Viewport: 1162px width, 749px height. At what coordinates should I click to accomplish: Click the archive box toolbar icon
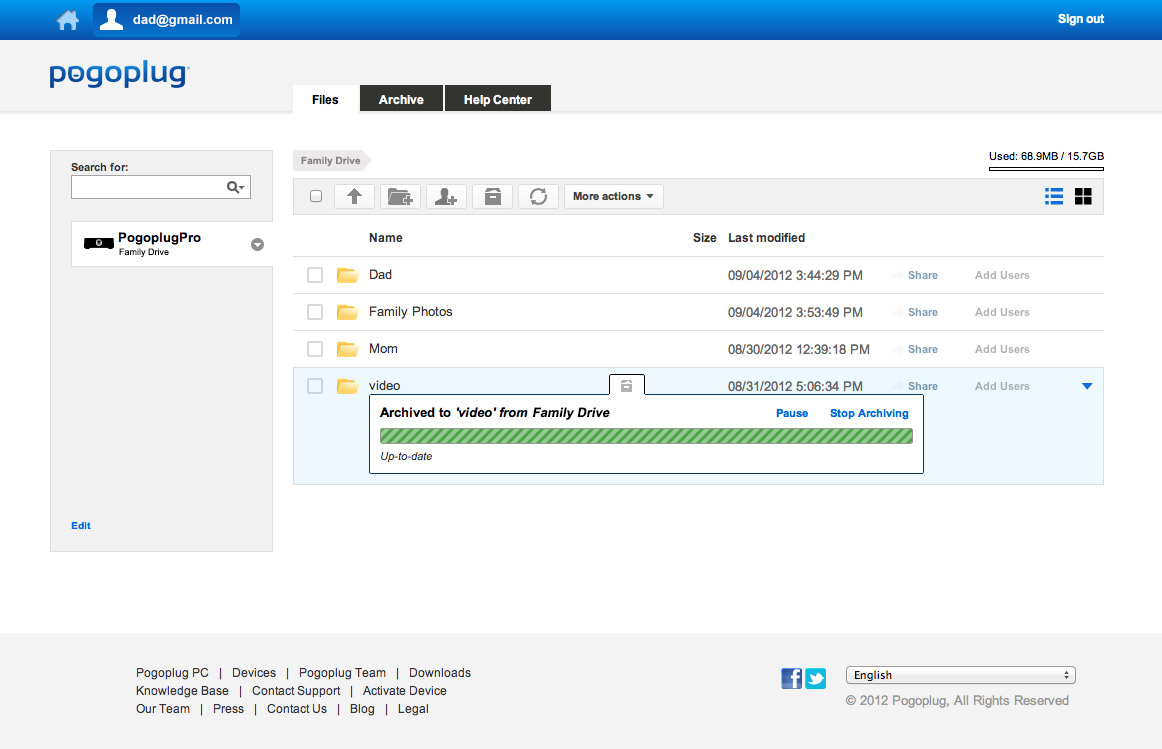pos(492,197)
